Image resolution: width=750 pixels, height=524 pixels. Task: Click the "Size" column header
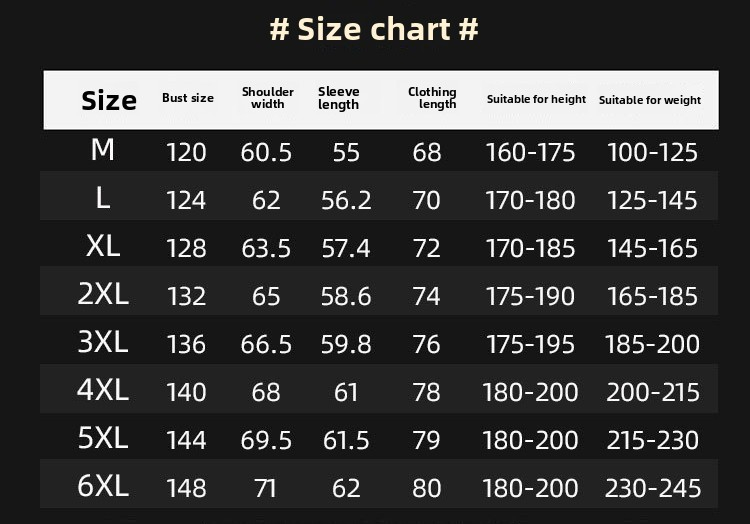[x=109, y=100]
